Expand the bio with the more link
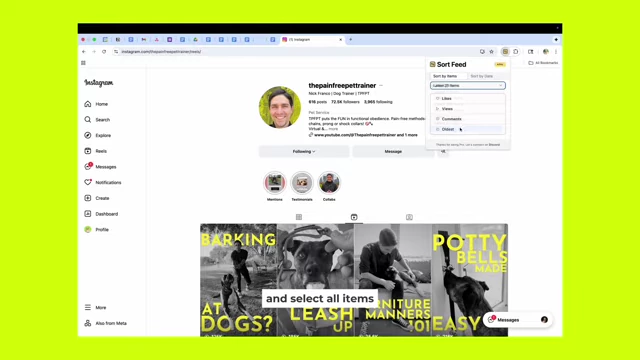The height and width of the screenshot is (360, 640). click(333, 129)
